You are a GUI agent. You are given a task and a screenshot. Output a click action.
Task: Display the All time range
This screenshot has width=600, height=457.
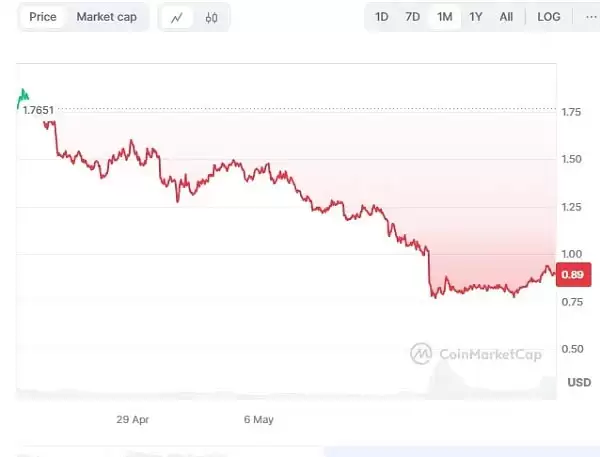tap(507, 17)
